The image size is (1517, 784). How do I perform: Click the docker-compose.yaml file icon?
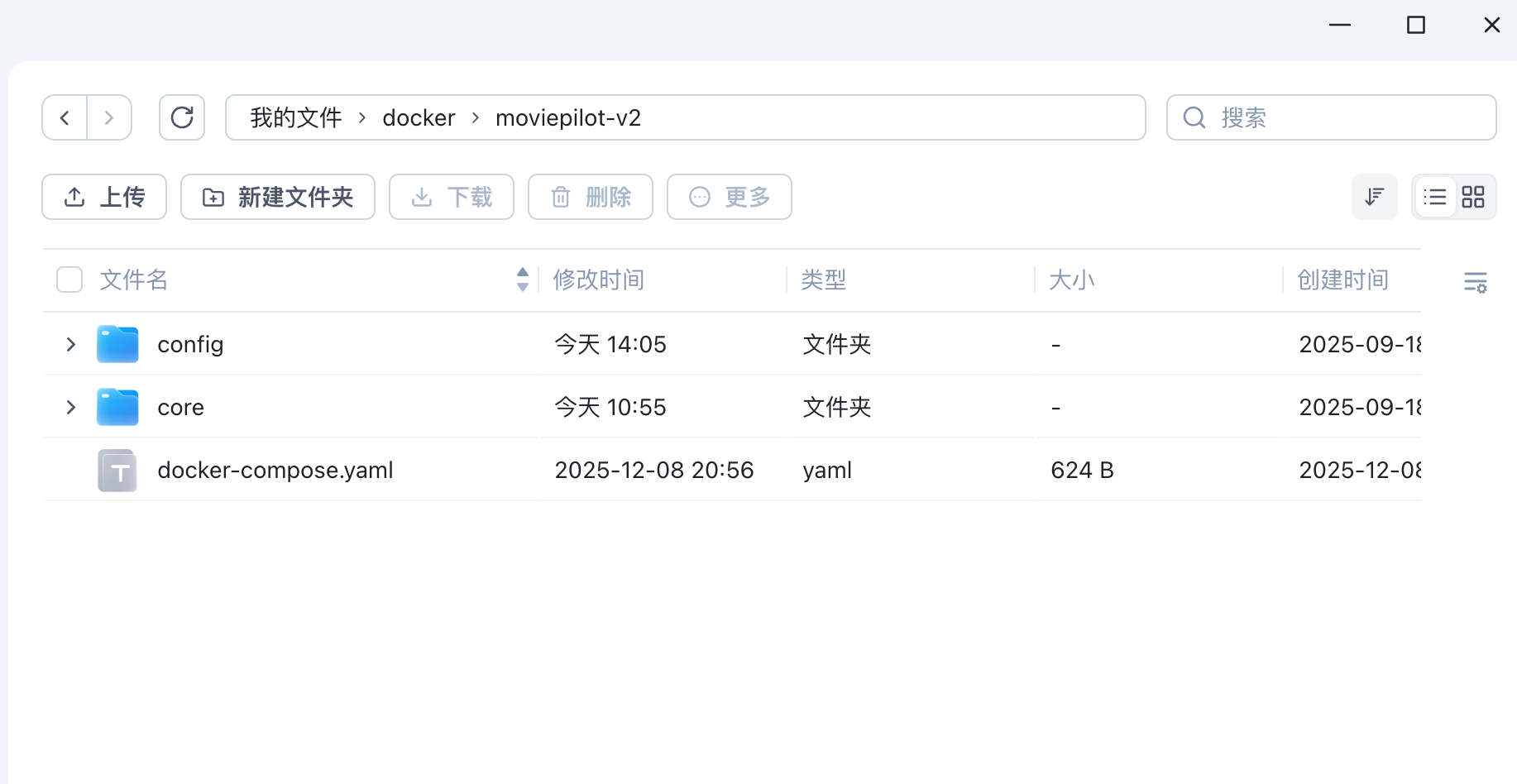click(117, 471)
